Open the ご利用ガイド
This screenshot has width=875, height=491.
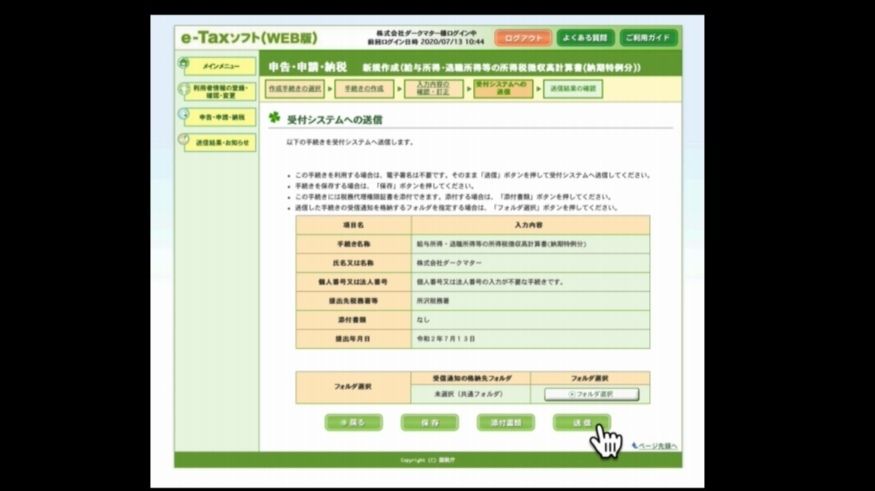(647, 38)
